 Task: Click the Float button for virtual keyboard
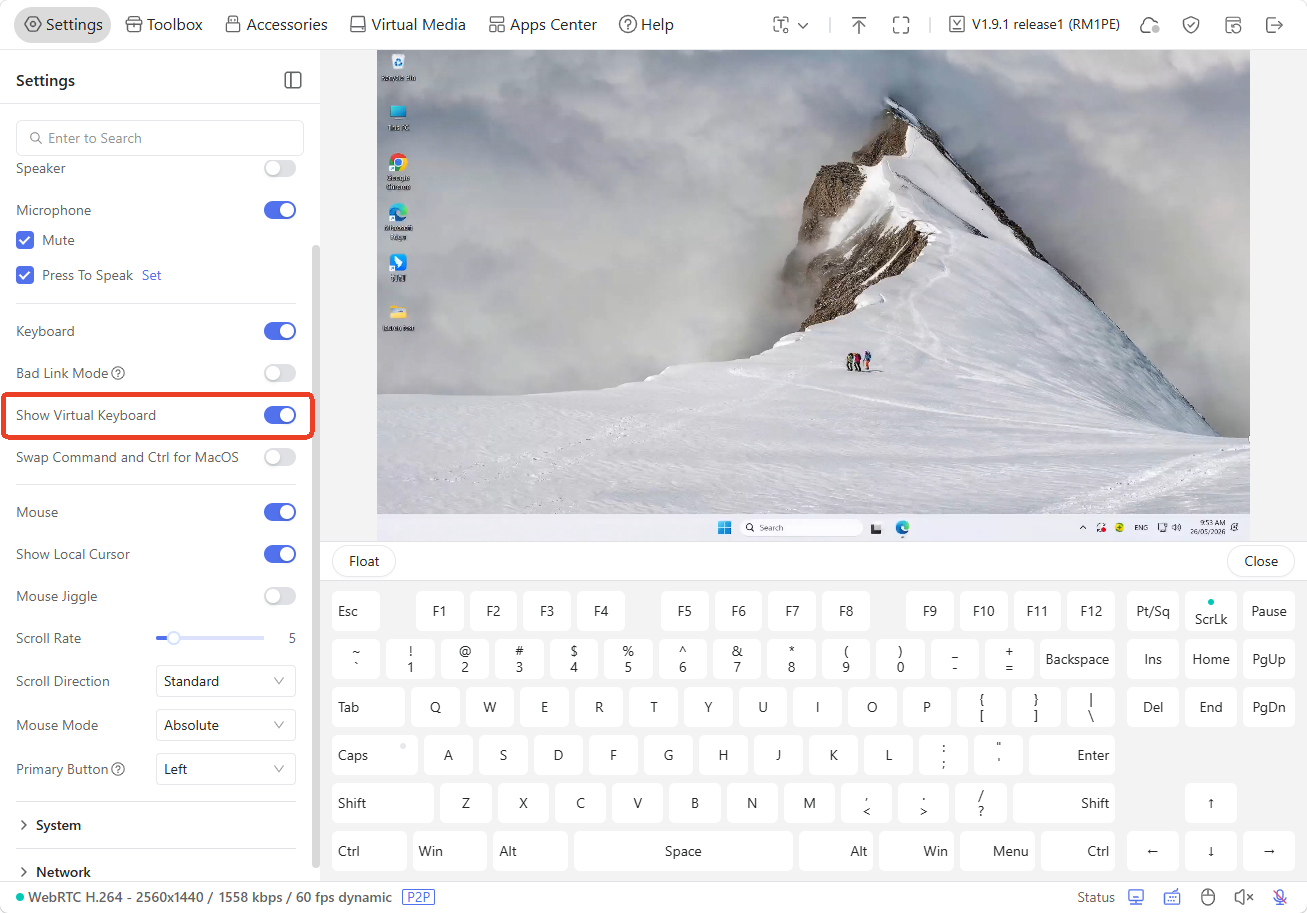(364, 561)
